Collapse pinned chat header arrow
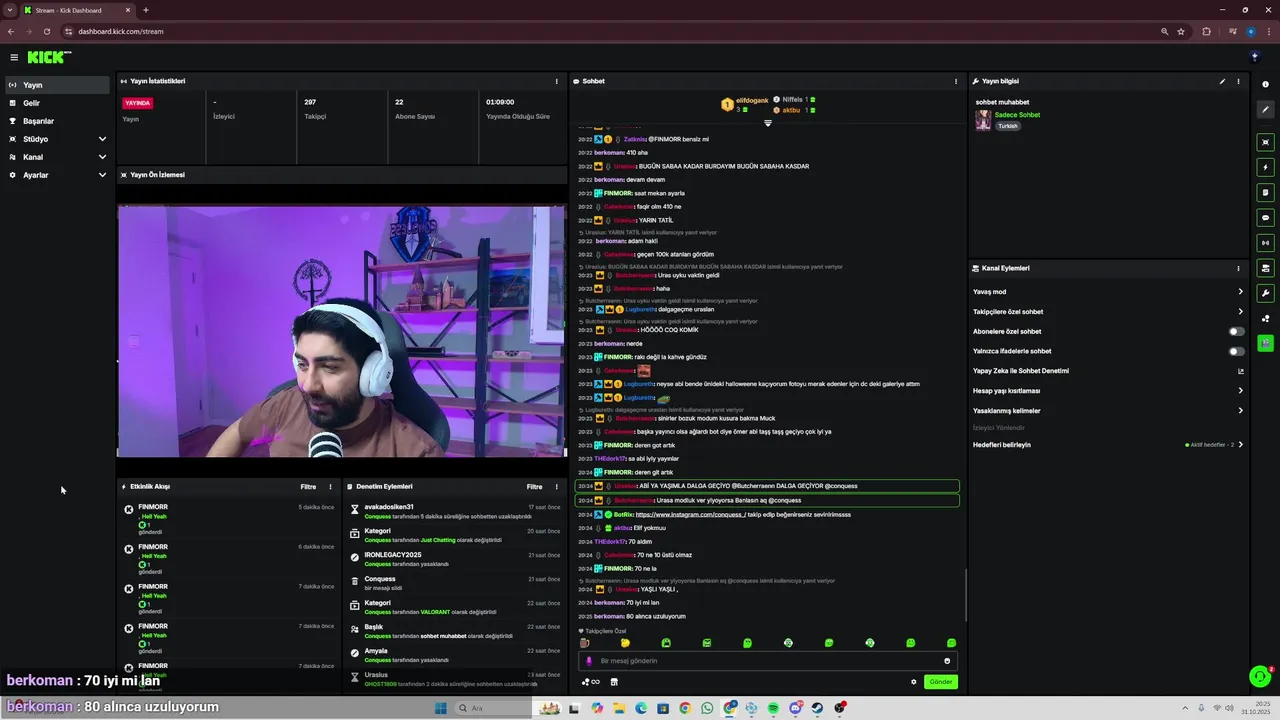Screen dimensions: 1280x720 768,123
